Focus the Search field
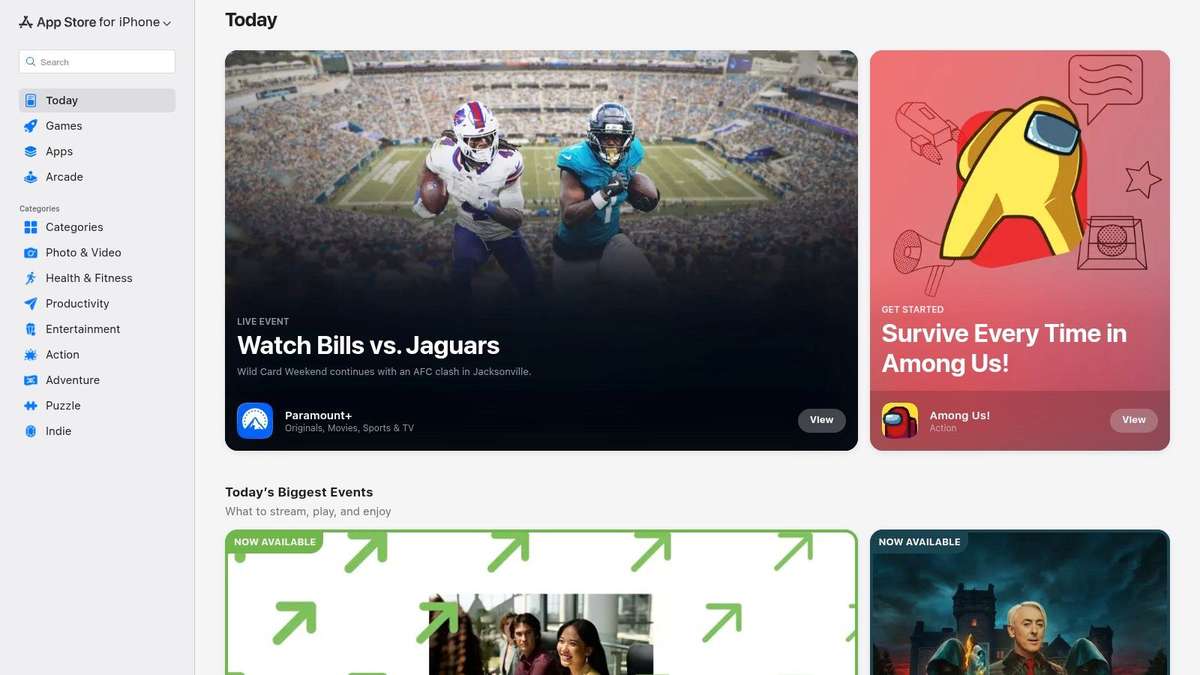 coord(97,62)
